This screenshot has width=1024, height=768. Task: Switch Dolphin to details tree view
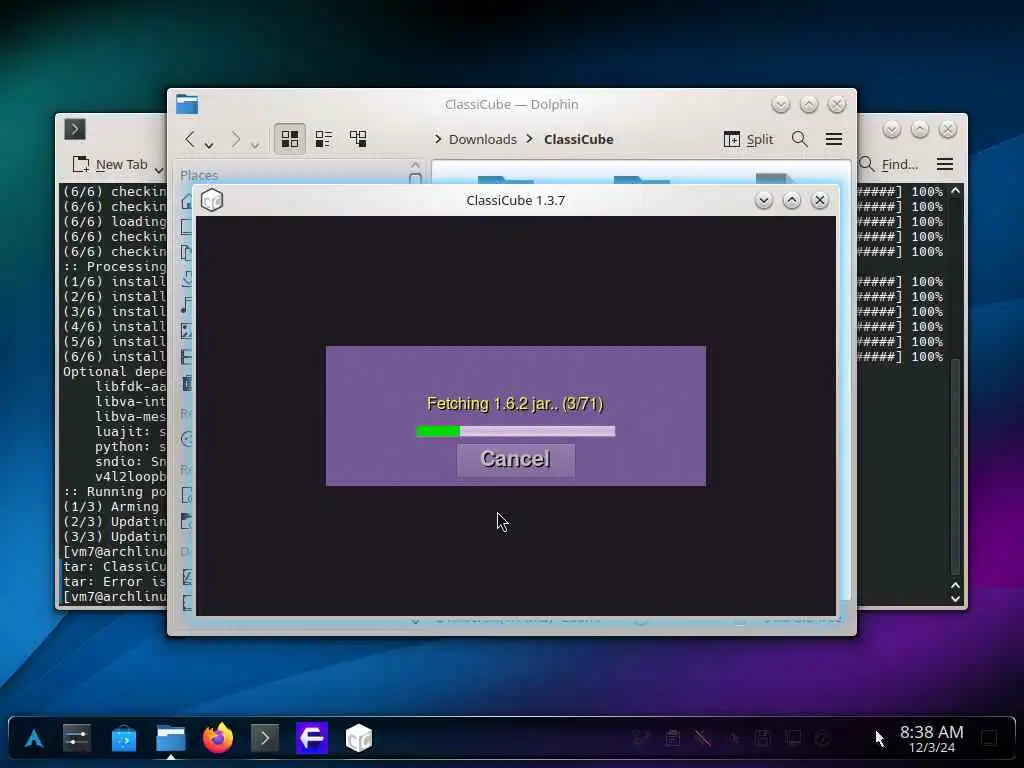(358, 138)
